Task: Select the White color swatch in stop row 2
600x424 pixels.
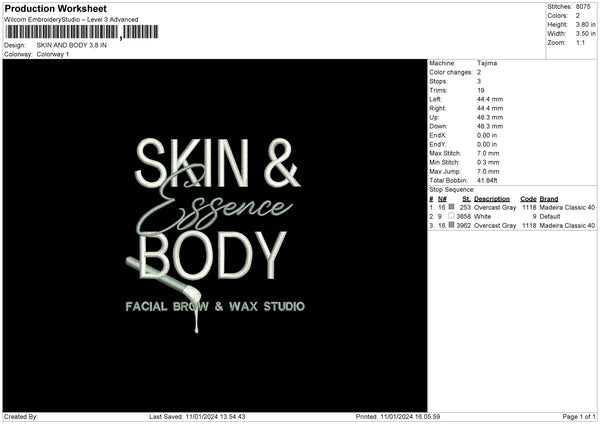Action: pos(452,216)
